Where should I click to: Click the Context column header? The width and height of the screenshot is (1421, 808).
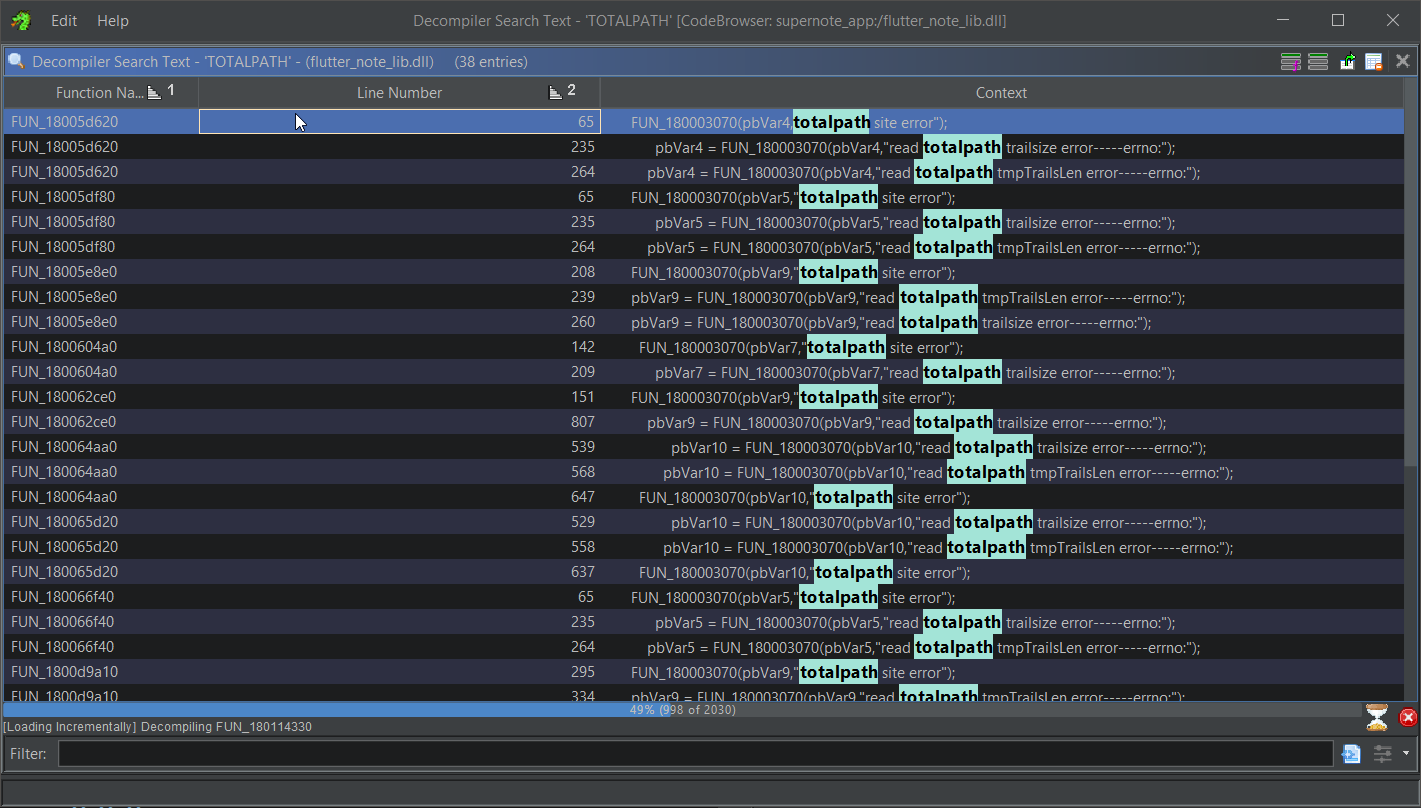click(x=1001, y=93)
